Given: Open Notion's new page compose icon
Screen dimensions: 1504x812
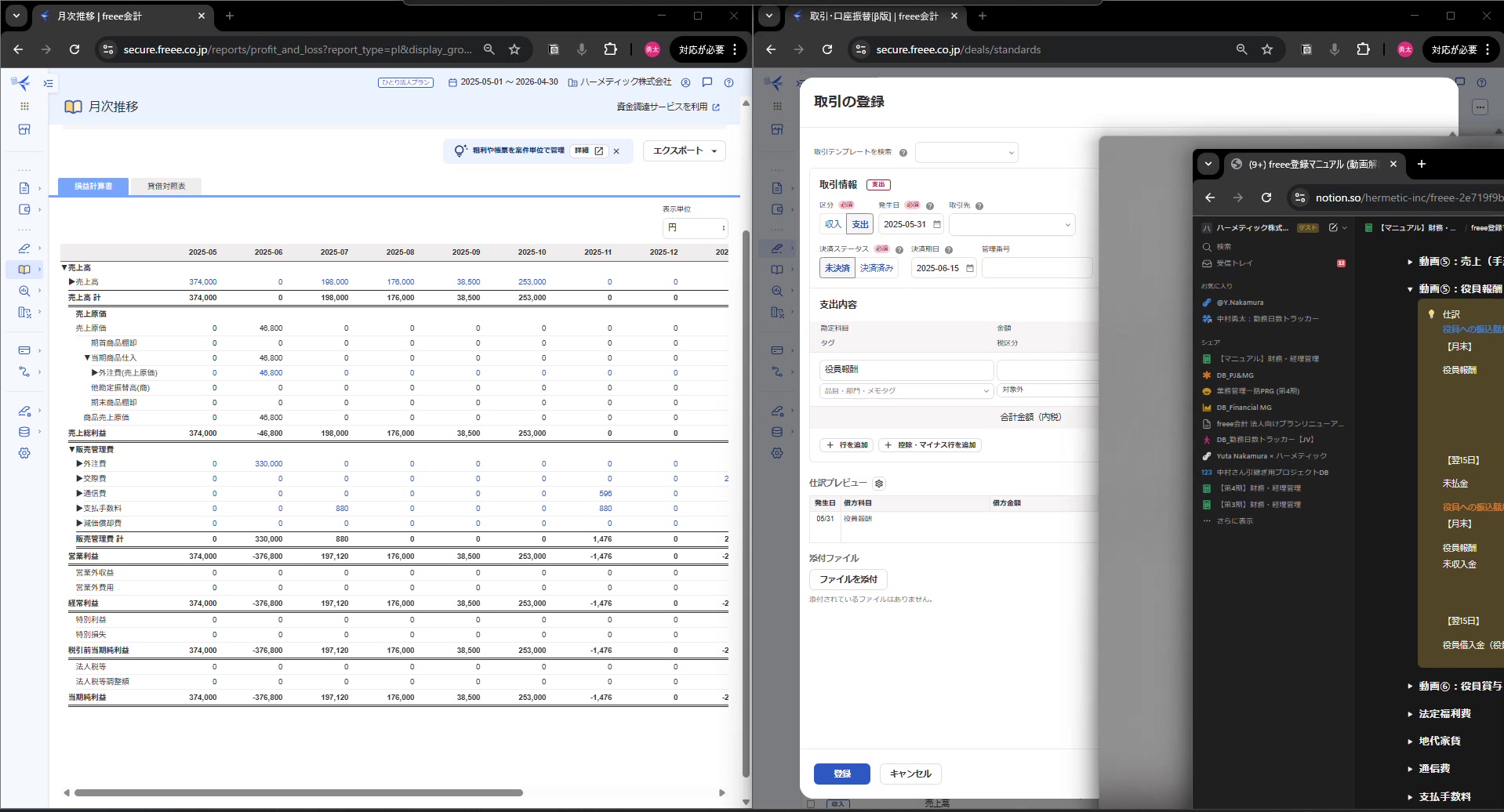Looking at the screenshot, I should 1332,228.
